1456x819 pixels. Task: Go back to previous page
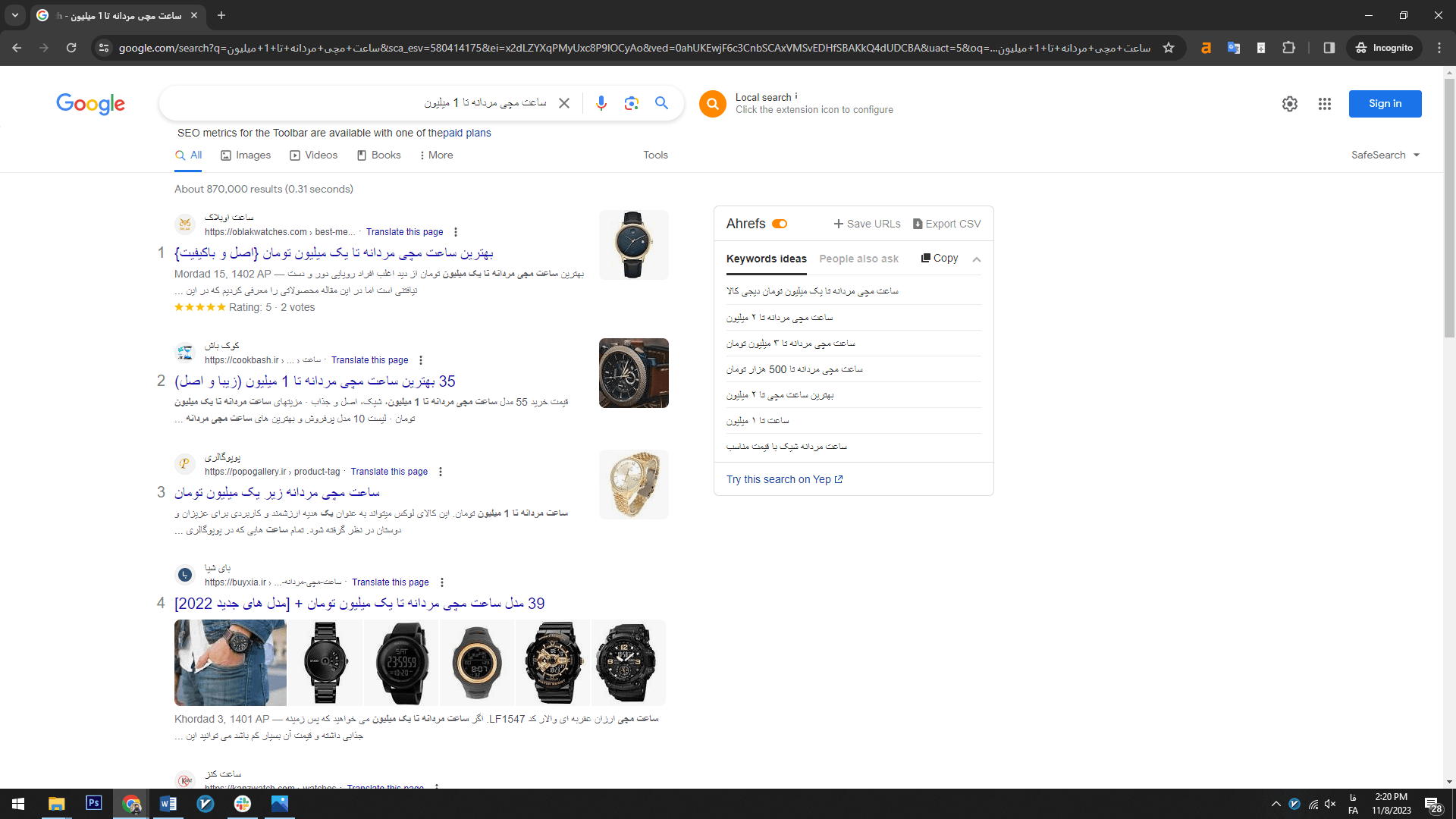pos(17,48)
